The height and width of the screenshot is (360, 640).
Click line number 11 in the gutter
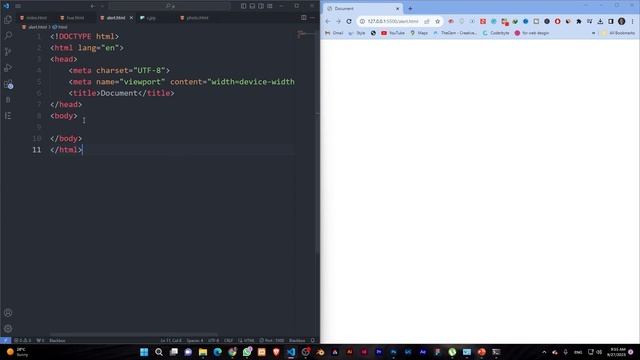(37, 150)
